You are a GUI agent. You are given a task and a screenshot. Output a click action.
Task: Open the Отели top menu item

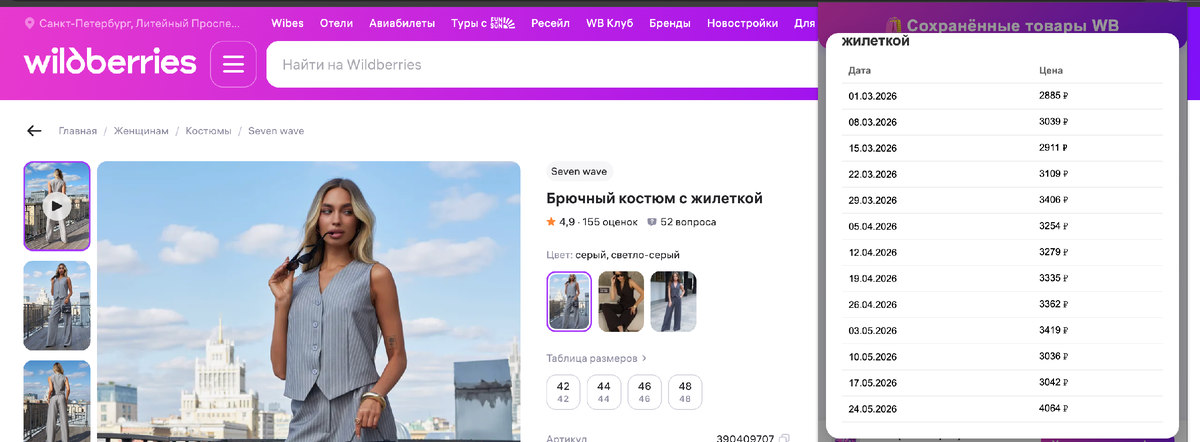(337, 22)
